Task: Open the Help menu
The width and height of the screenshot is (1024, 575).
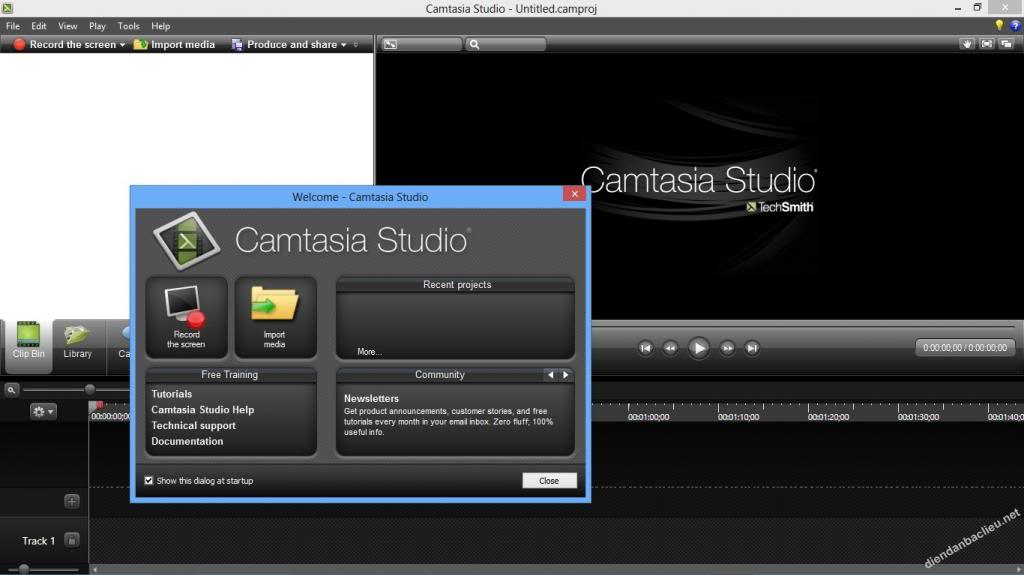Action: point(161,26)
